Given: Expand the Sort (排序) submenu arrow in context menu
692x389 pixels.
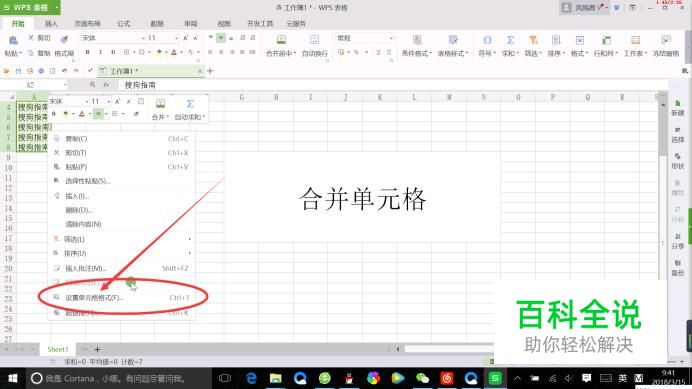Looking at the screenshot, I should pos(190,253).
